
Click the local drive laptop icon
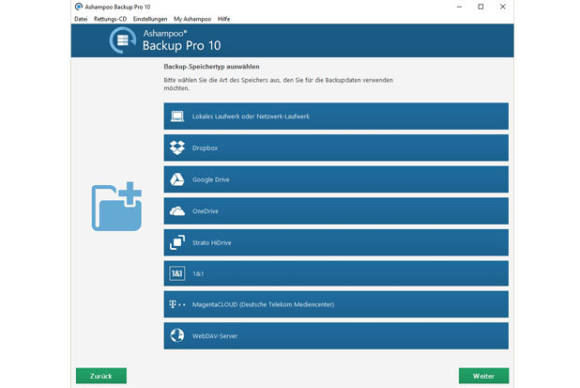pyautogui.click(x=177, y=116)
